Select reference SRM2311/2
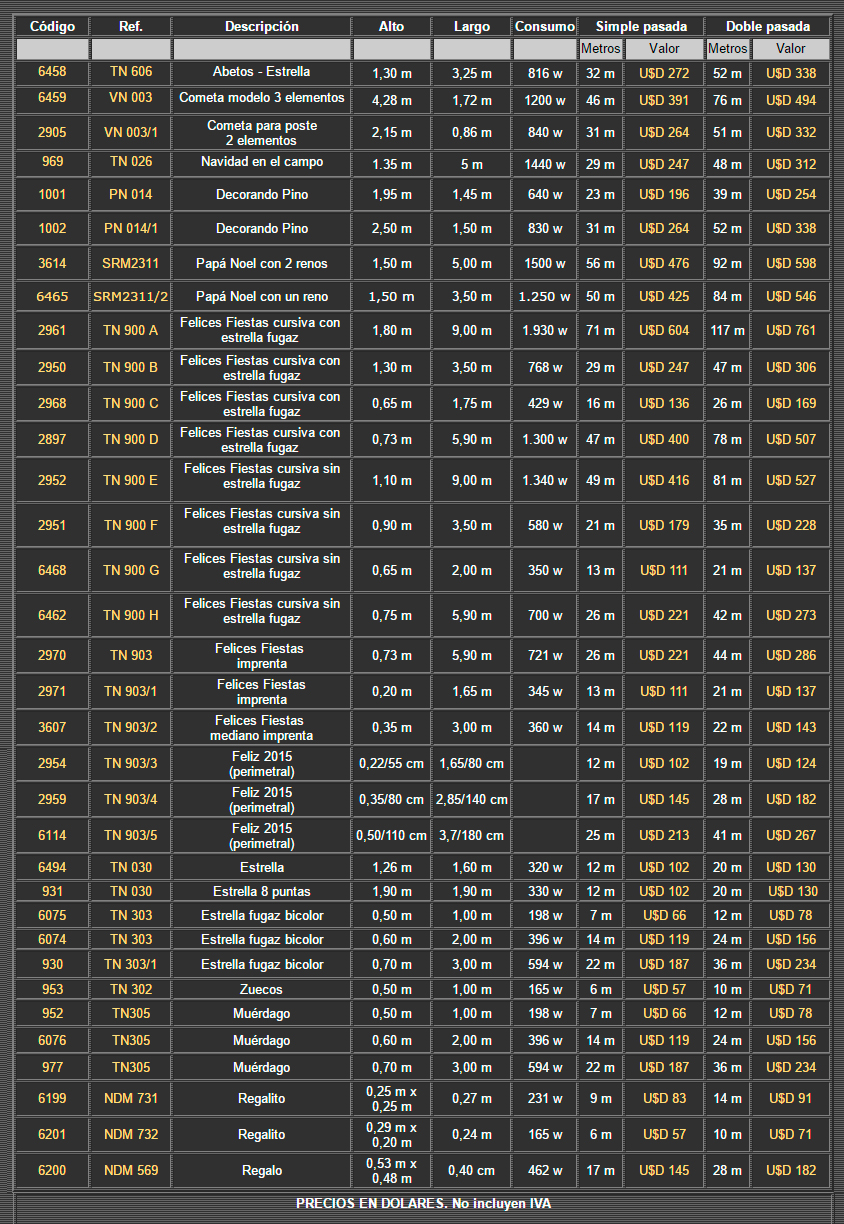The height and width of the screenshot is (1224, 844). 131,297
